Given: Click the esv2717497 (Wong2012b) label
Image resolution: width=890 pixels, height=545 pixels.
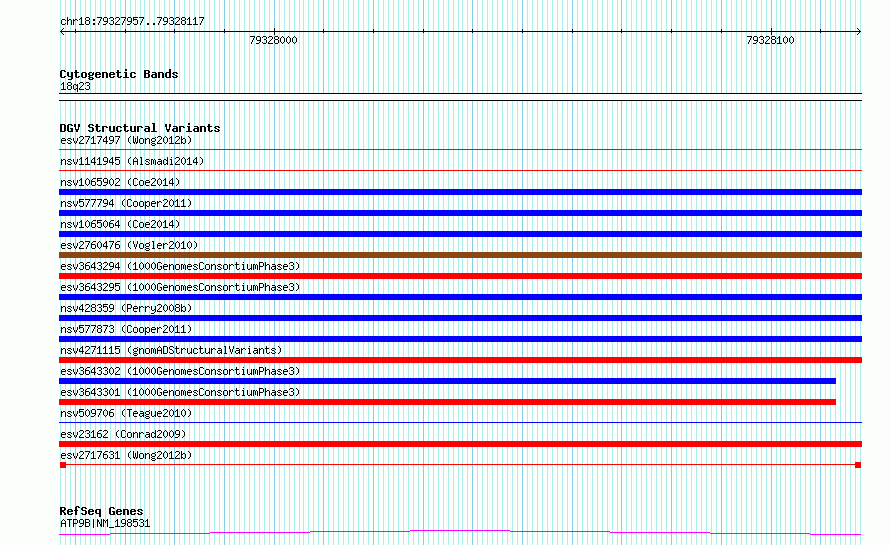Looking at the screenshot, I should point(126,140).
